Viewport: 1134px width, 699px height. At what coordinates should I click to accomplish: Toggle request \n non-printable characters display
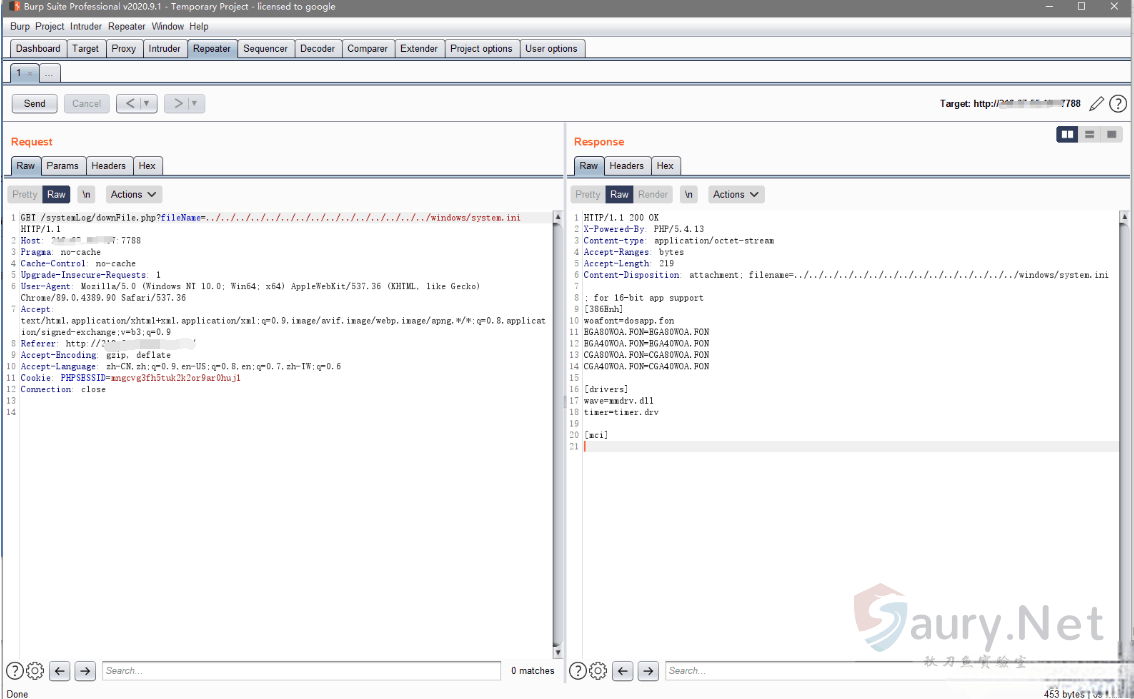pos(87,195)
